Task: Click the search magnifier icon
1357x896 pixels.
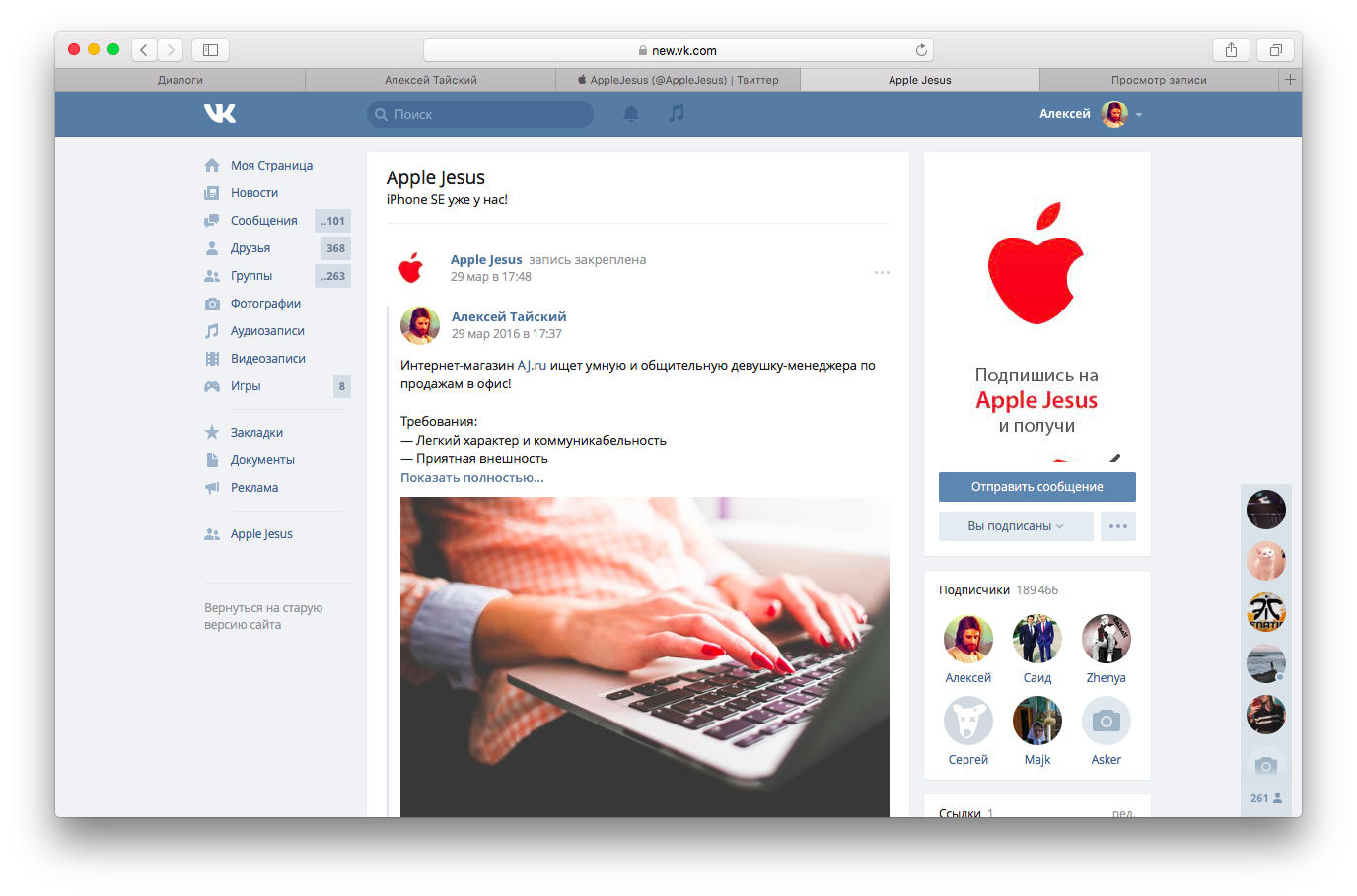Action: point(381,114)
